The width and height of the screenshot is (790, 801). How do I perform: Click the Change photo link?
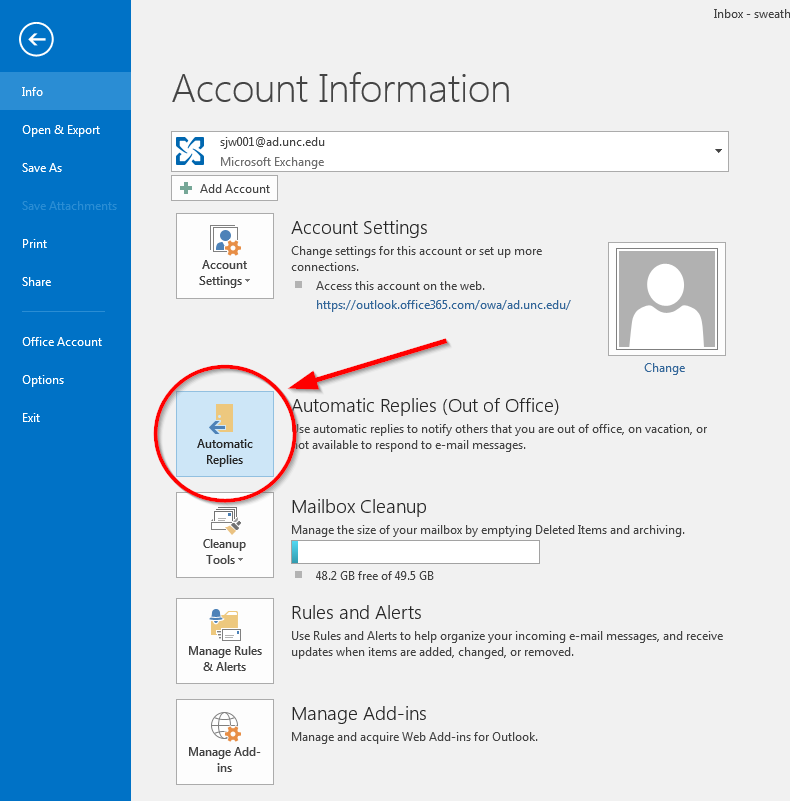point(664,368)
